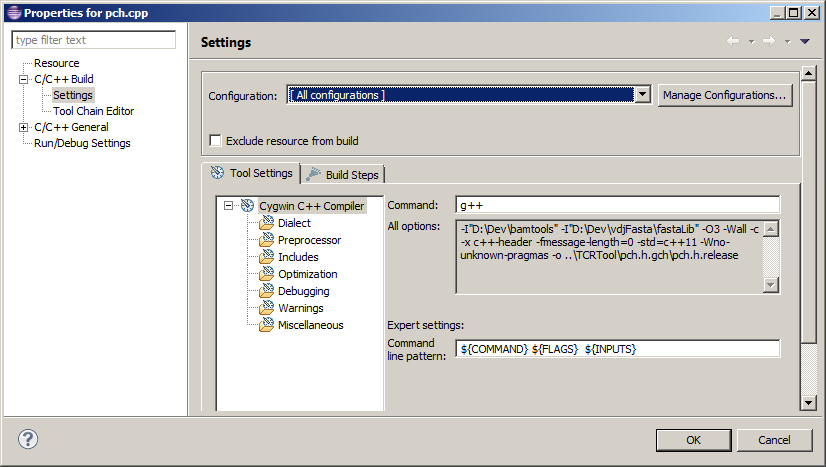Viewport: 826px width, 467px height.
Task: Click the Optimization settings icon
Action: coord(266,274)
